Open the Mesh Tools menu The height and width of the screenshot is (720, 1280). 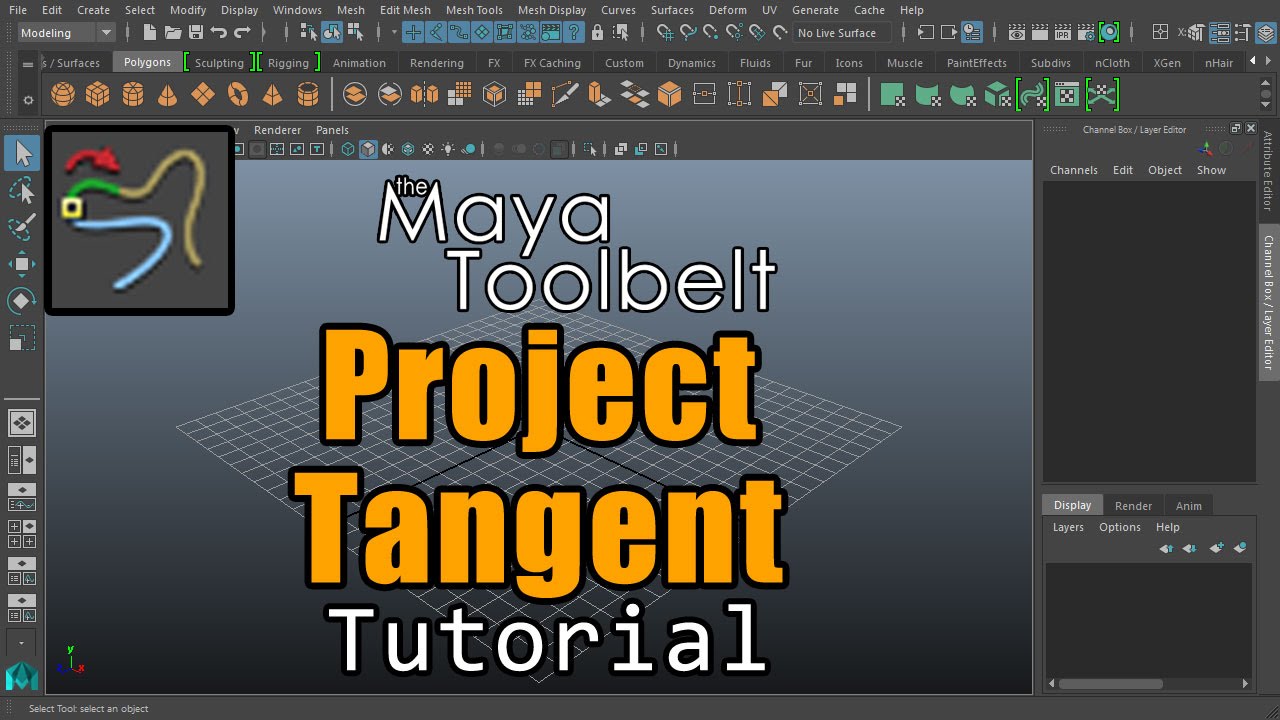474,10
